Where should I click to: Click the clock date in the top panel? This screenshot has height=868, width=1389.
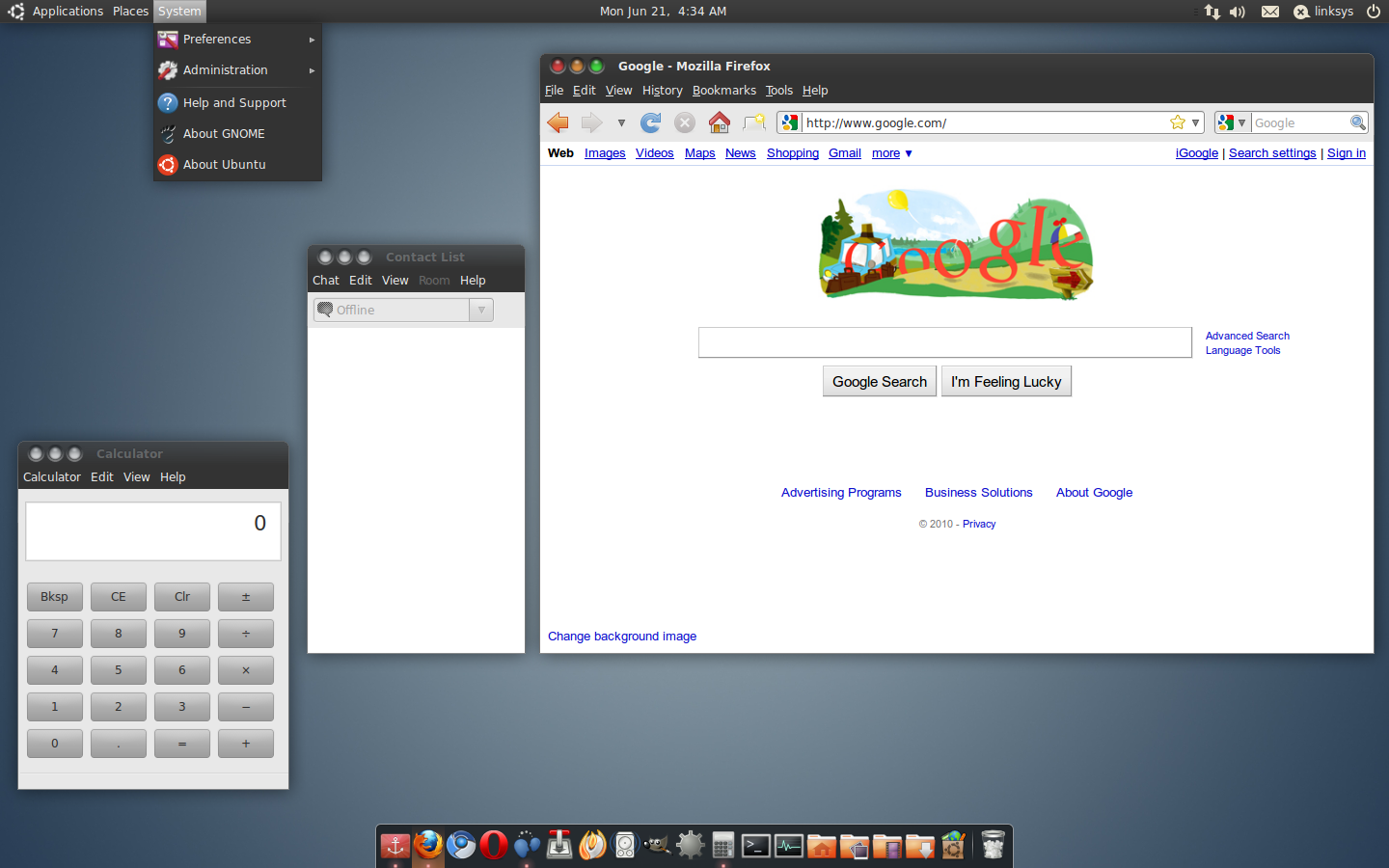[x=664, y=12]
